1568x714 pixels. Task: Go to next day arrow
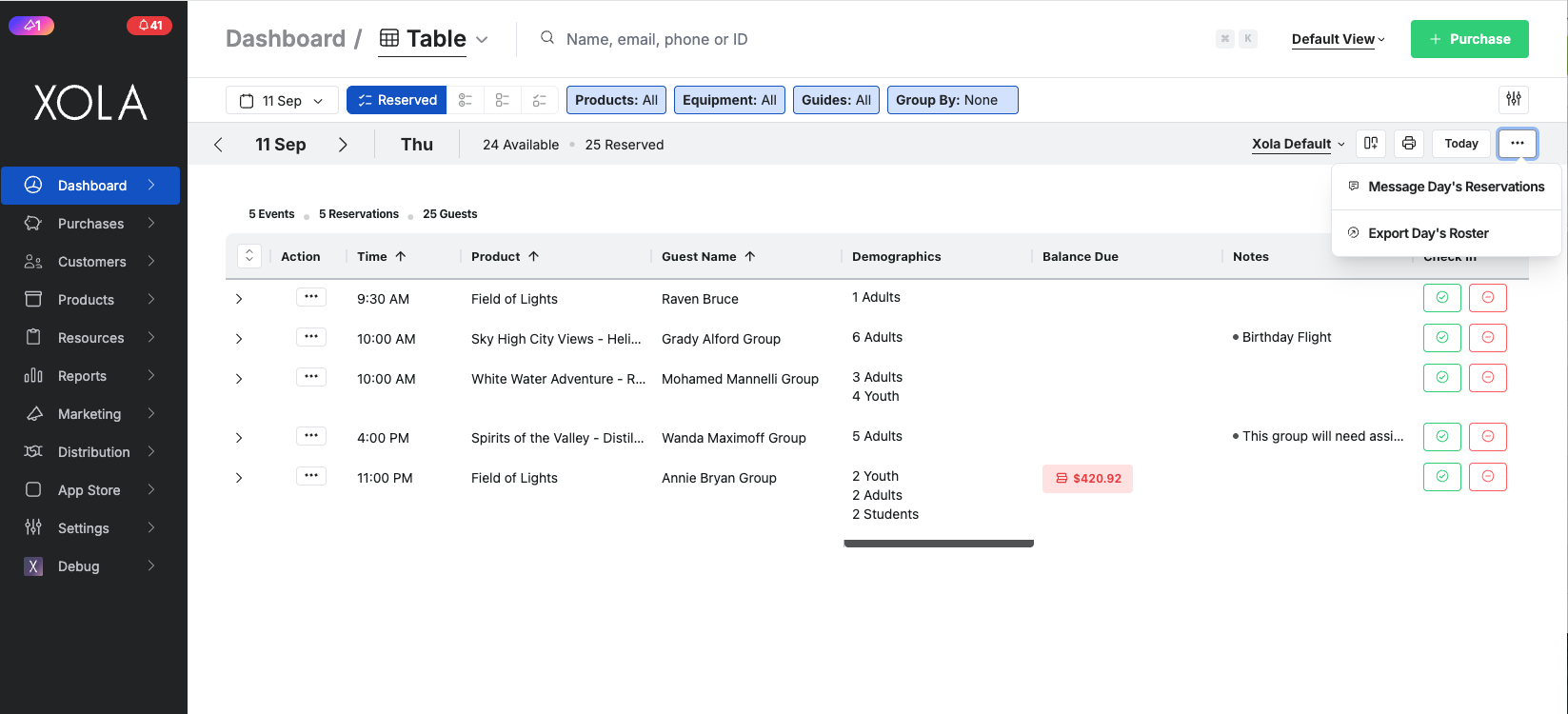343,145
